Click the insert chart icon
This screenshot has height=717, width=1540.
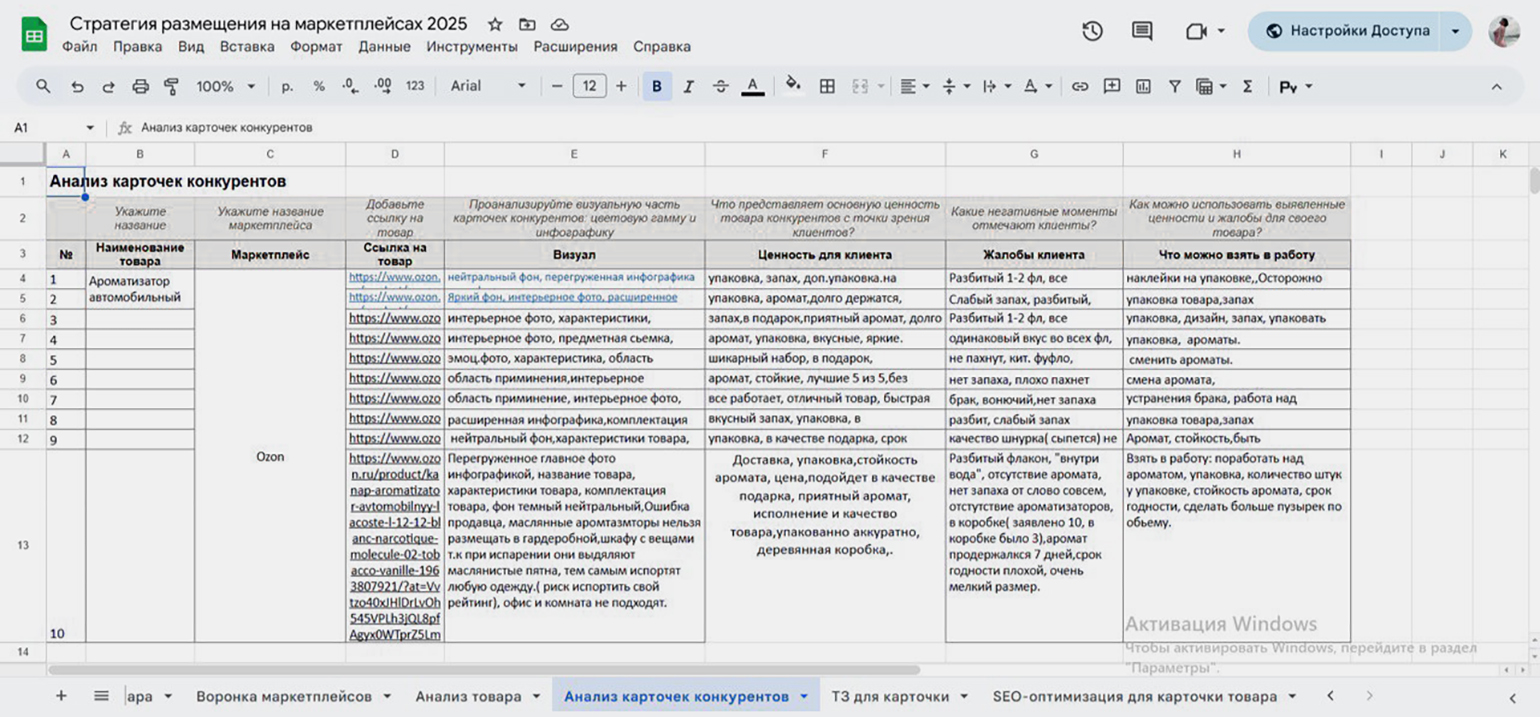tap(1143, 87)
